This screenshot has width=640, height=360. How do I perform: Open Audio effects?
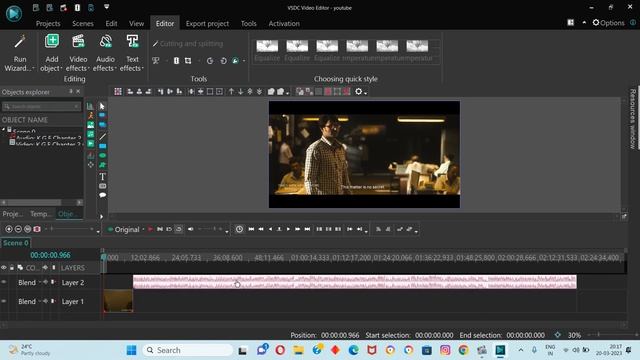click(x=105, y=53)
